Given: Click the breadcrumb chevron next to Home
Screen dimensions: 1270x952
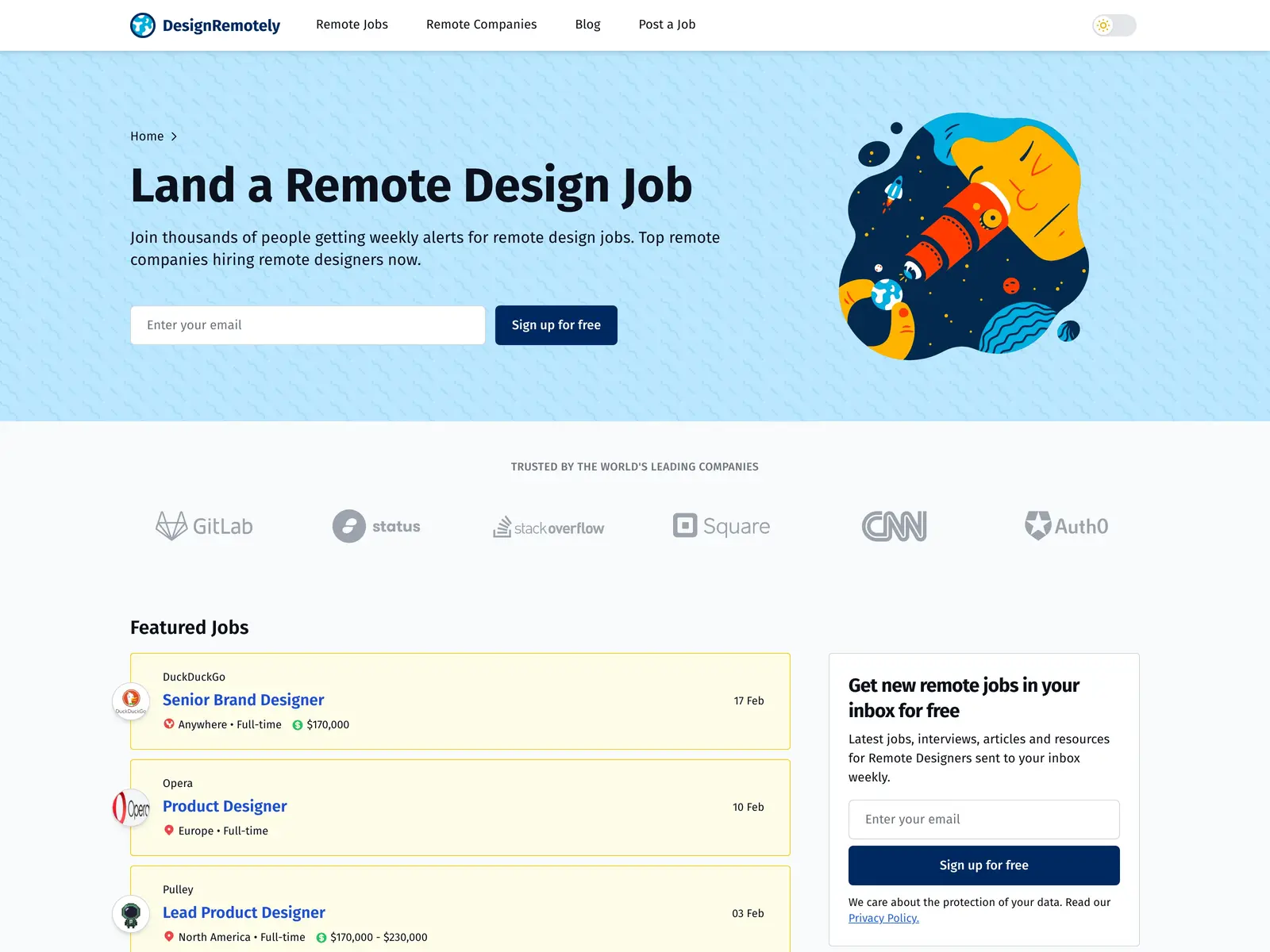Looking at the screenshot, I should coord(174,136).
